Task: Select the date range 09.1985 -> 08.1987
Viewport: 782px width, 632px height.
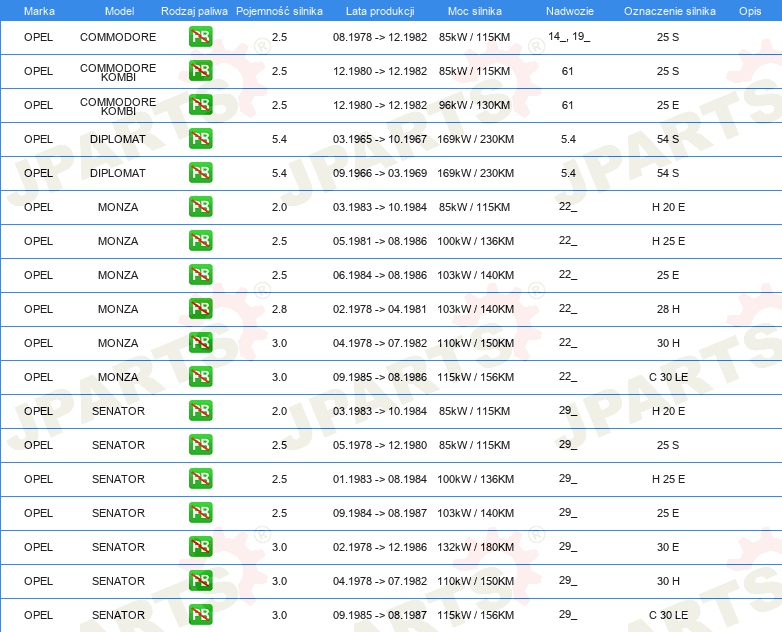Action: pyautogui.click(x=380, y=615)
